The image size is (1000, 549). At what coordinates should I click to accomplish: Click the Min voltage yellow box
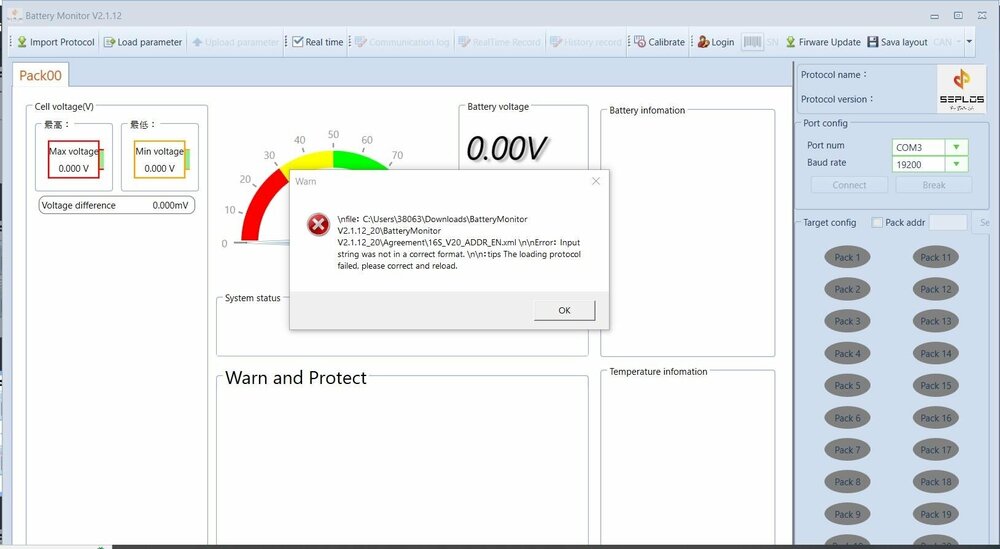(159, 159)
